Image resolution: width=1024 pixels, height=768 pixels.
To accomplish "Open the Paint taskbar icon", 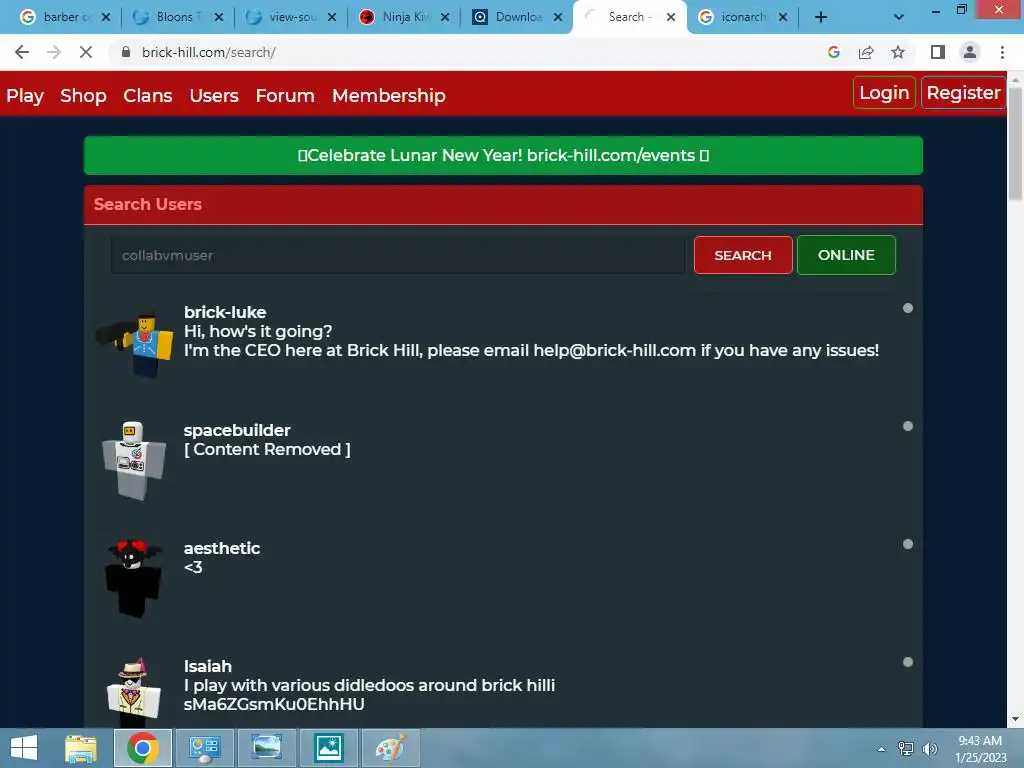I will pos(391,748).
